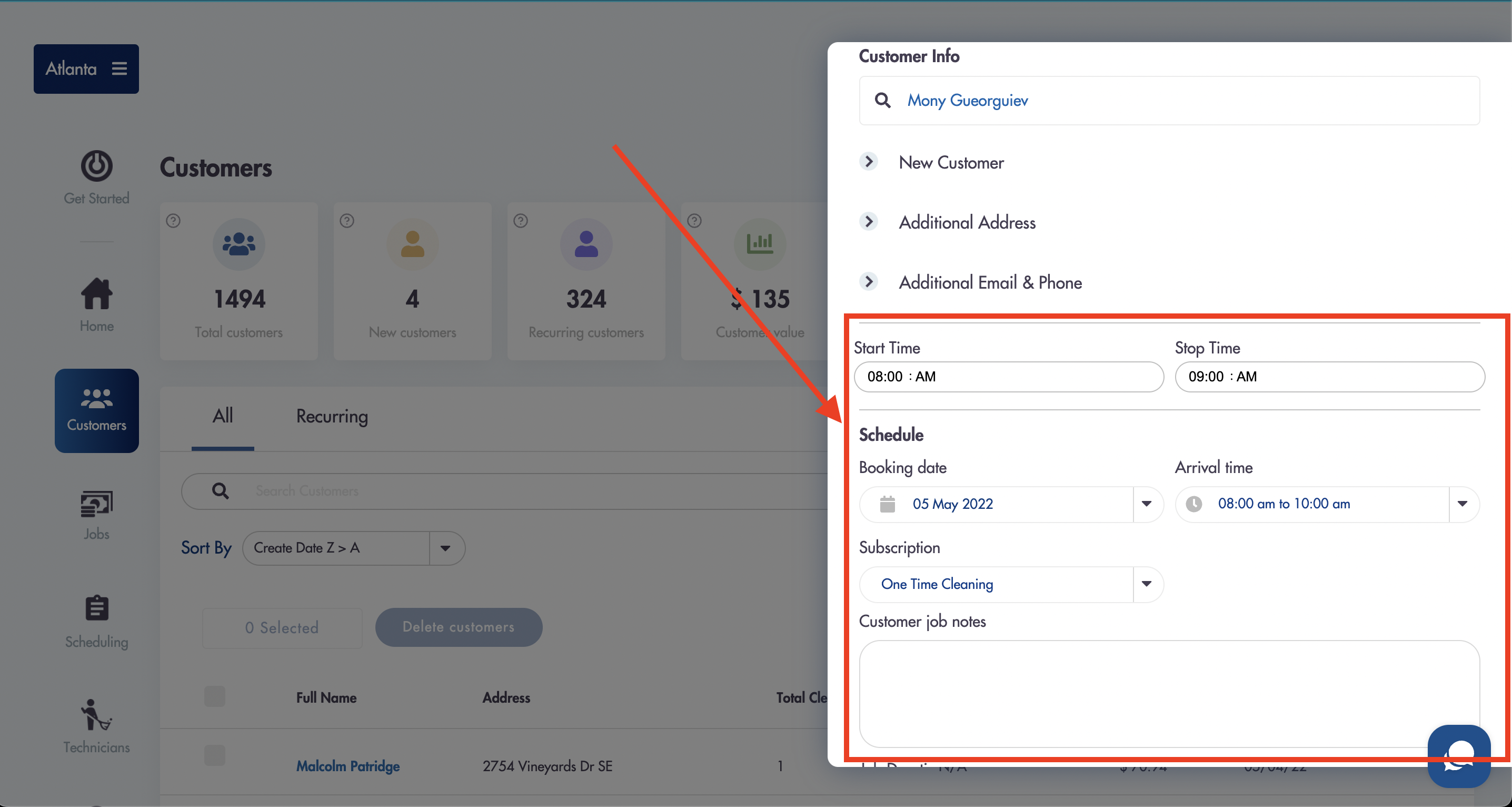Click the Customer value chart icon
Viewport: 1512px width, 807px height.
click(760, 244)
